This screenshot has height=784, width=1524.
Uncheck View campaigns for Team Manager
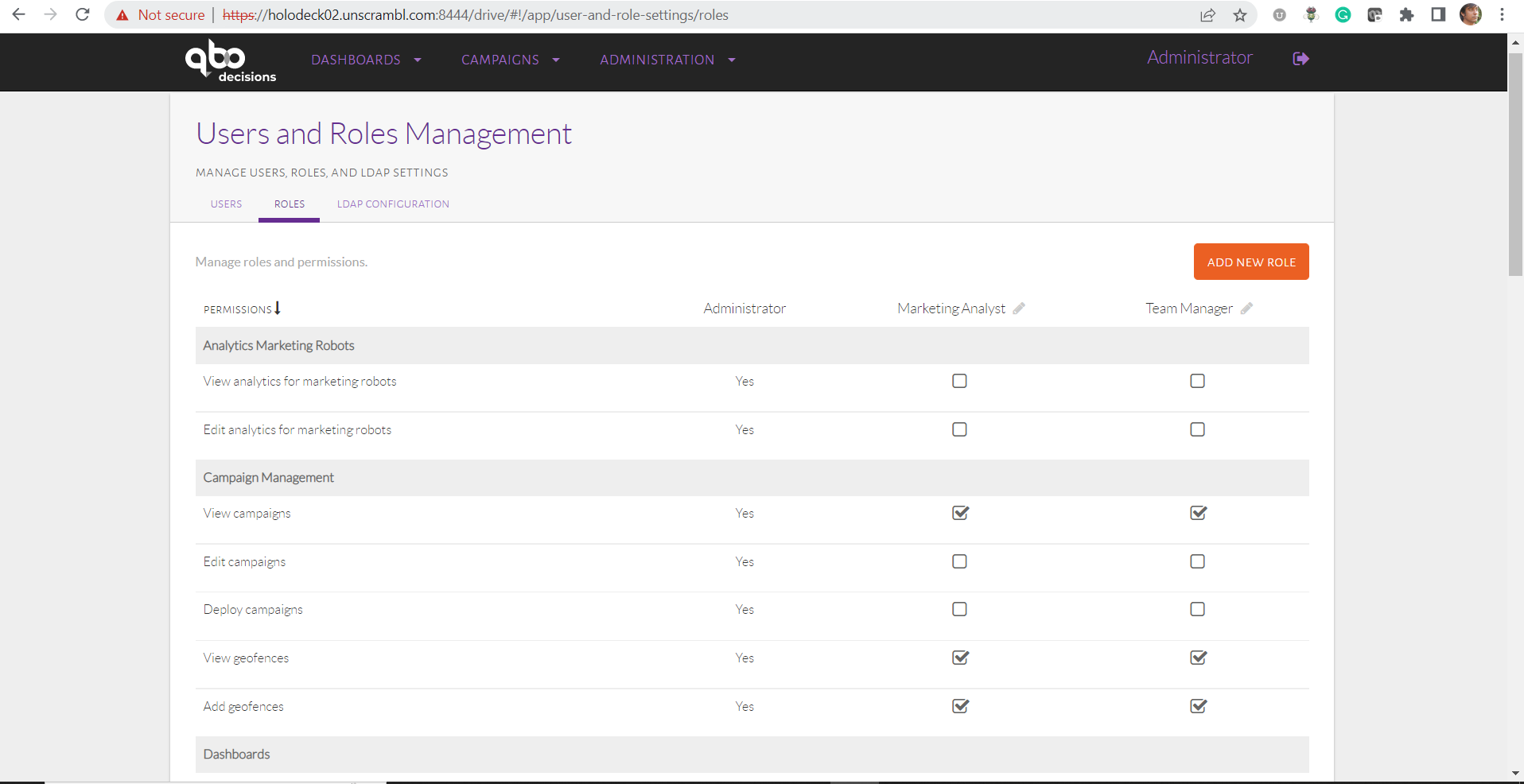coord(1198,513)
